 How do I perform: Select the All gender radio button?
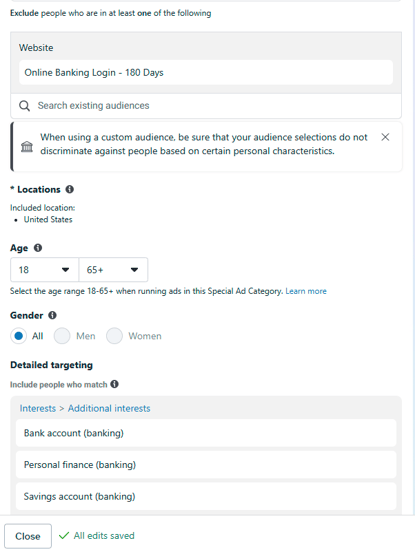point(18,336)
